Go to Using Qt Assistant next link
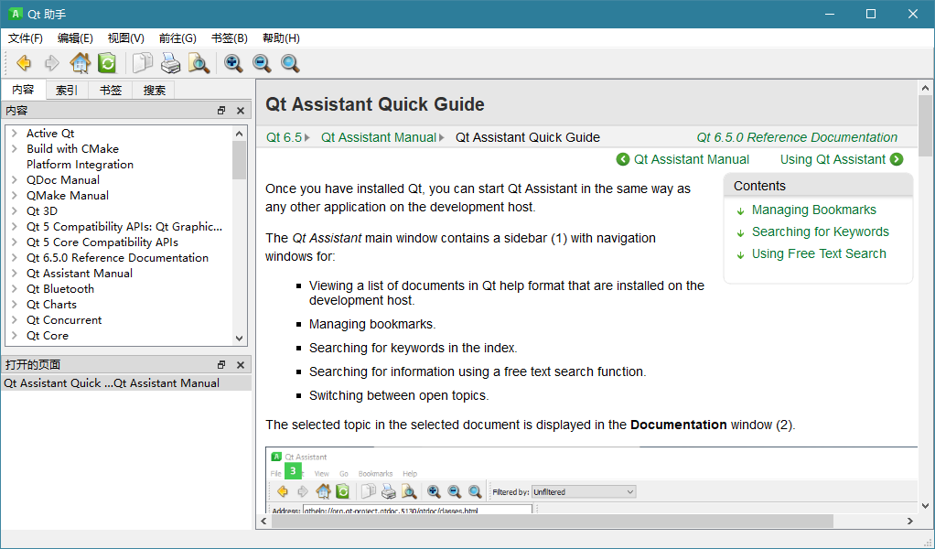The width and height of the screenshot is (935, 549). 832,159
